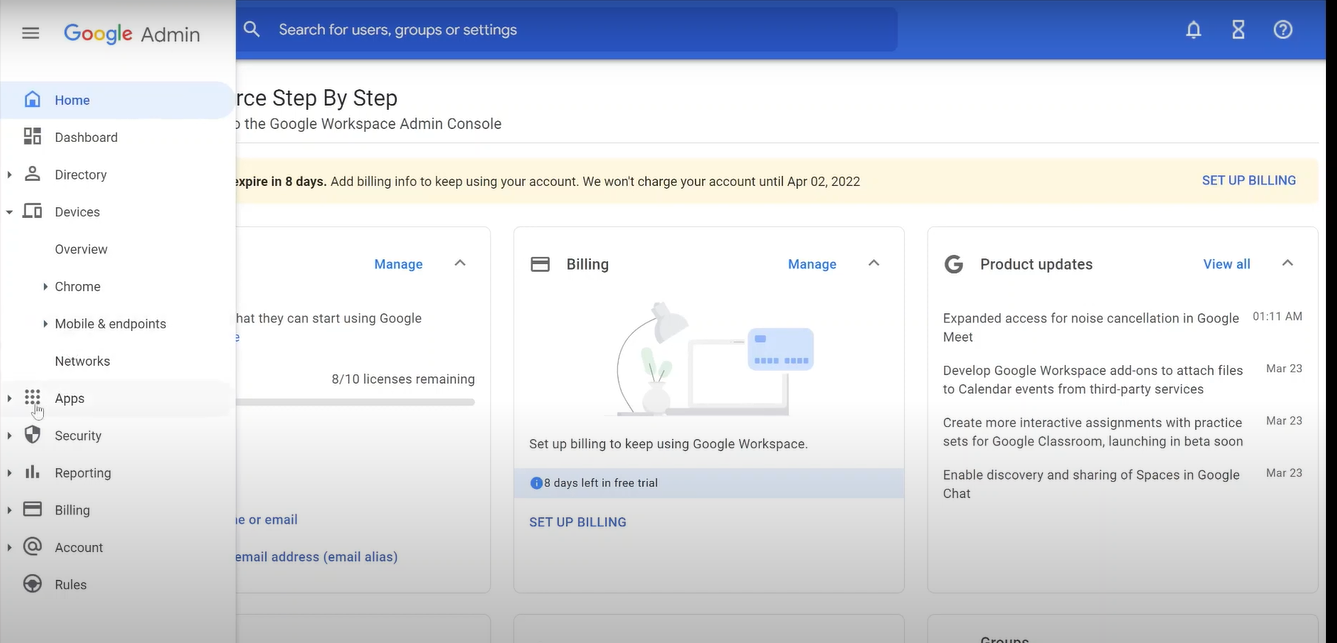The image size is (1337, 643).
Task: Click SET UP BILLING in the yellow banner
Action: (1249, 181)
